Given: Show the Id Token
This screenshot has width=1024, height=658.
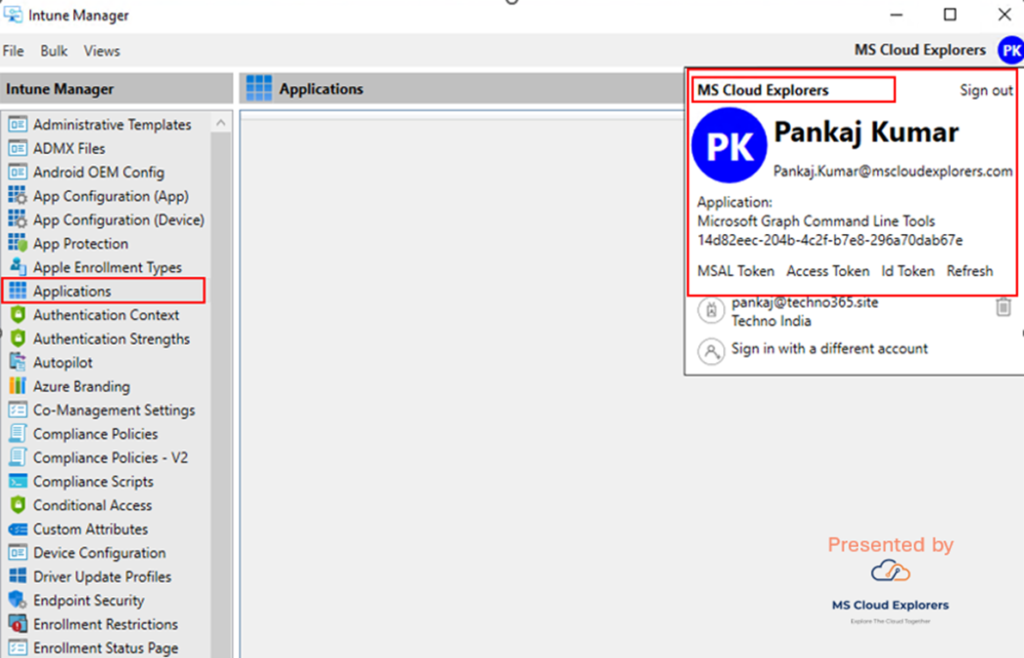Looking at the screenshot, I should (x=908, y=271).
